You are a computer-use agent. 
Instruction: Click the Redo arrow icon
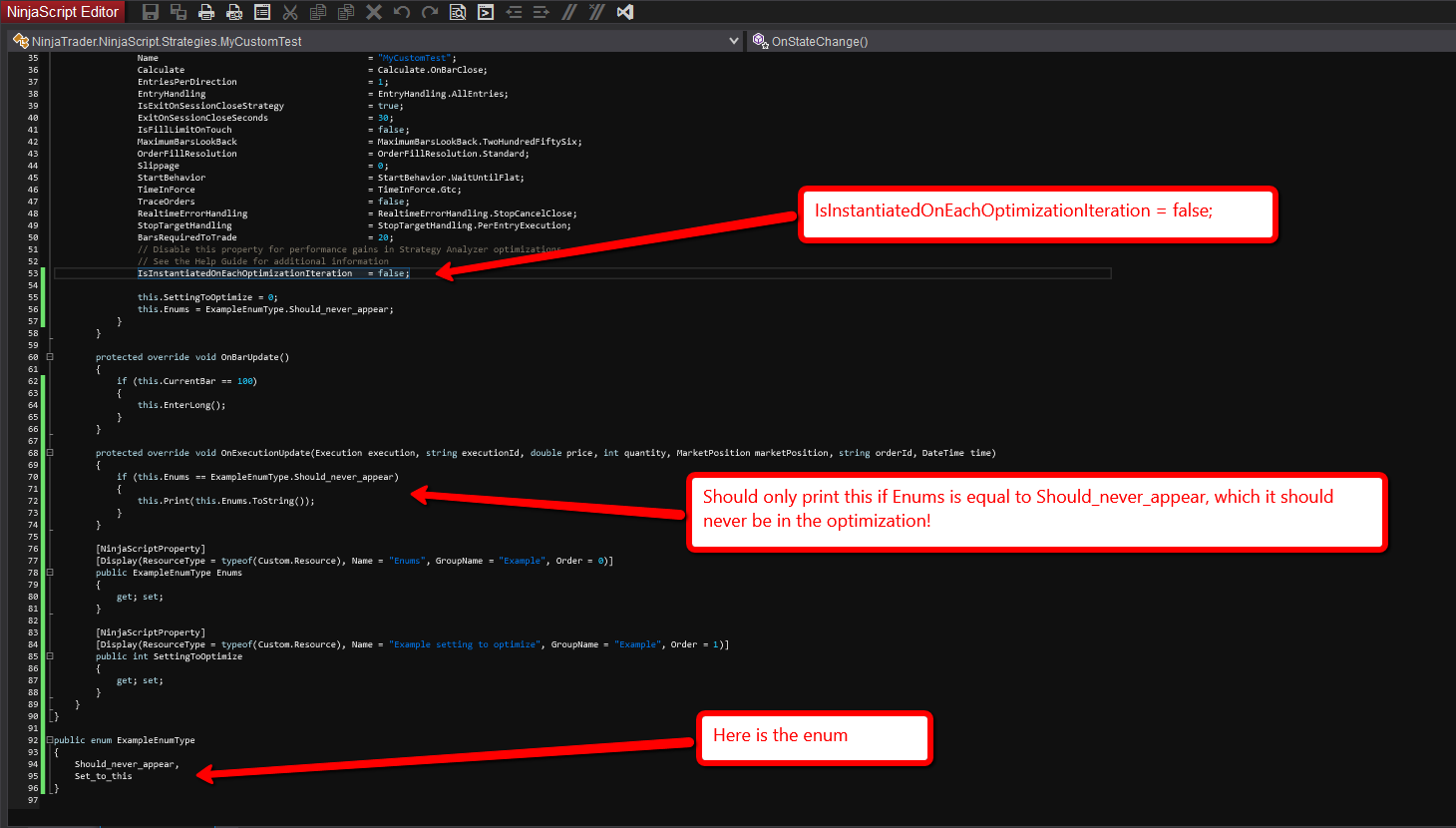(430, 12)
